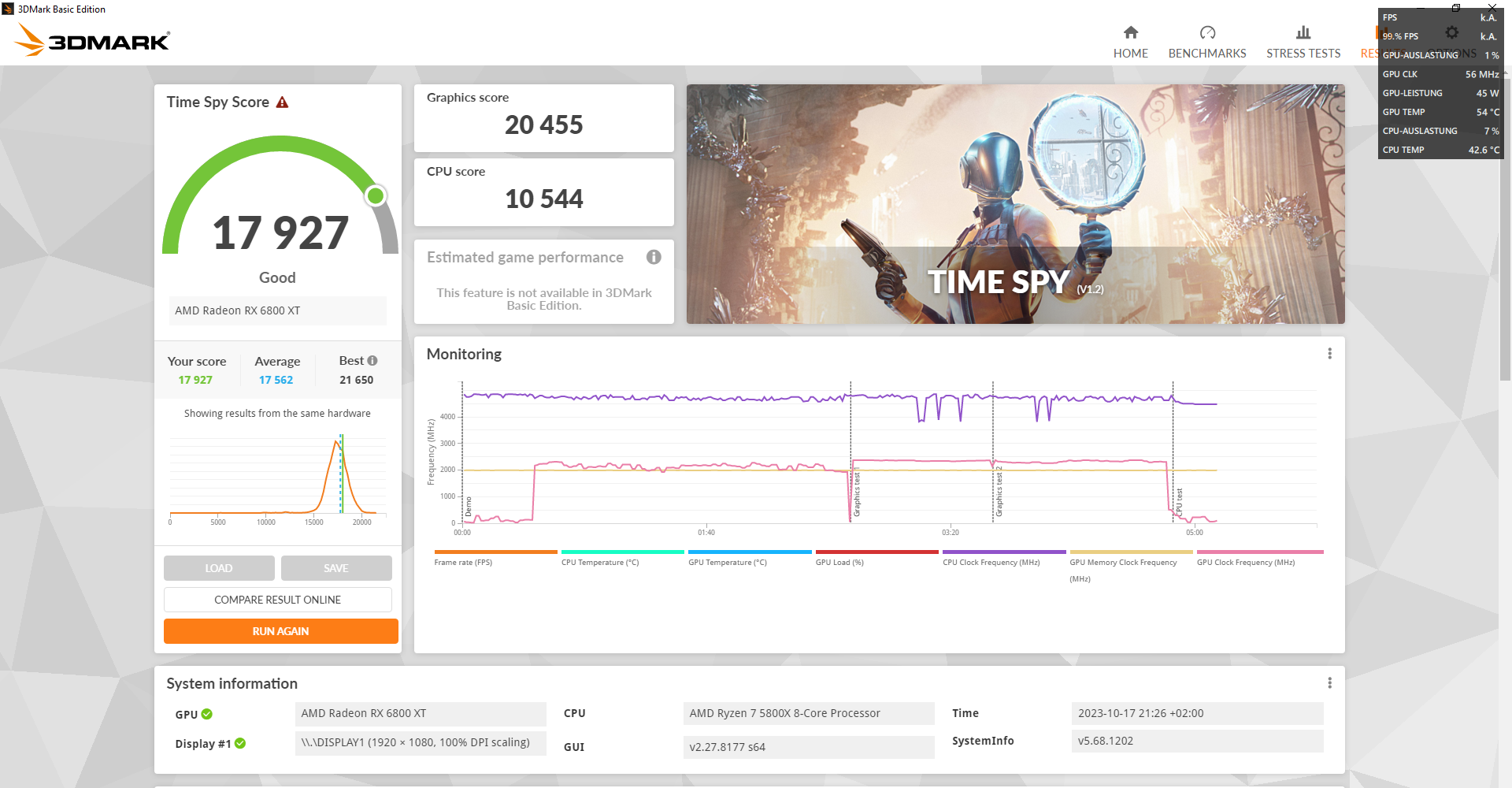Click the green Display #1 check mark
The height and width of the screenshot is (788, 1512).
240,743
